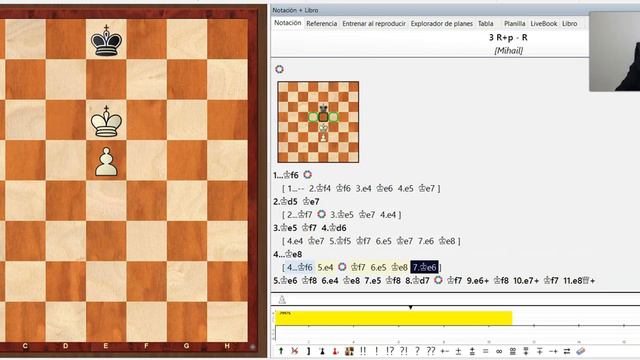Apply the '∓' Black is better evaluation
This screenshot has width=640, height=360.
pyautogui.click(x=540, y=351)
